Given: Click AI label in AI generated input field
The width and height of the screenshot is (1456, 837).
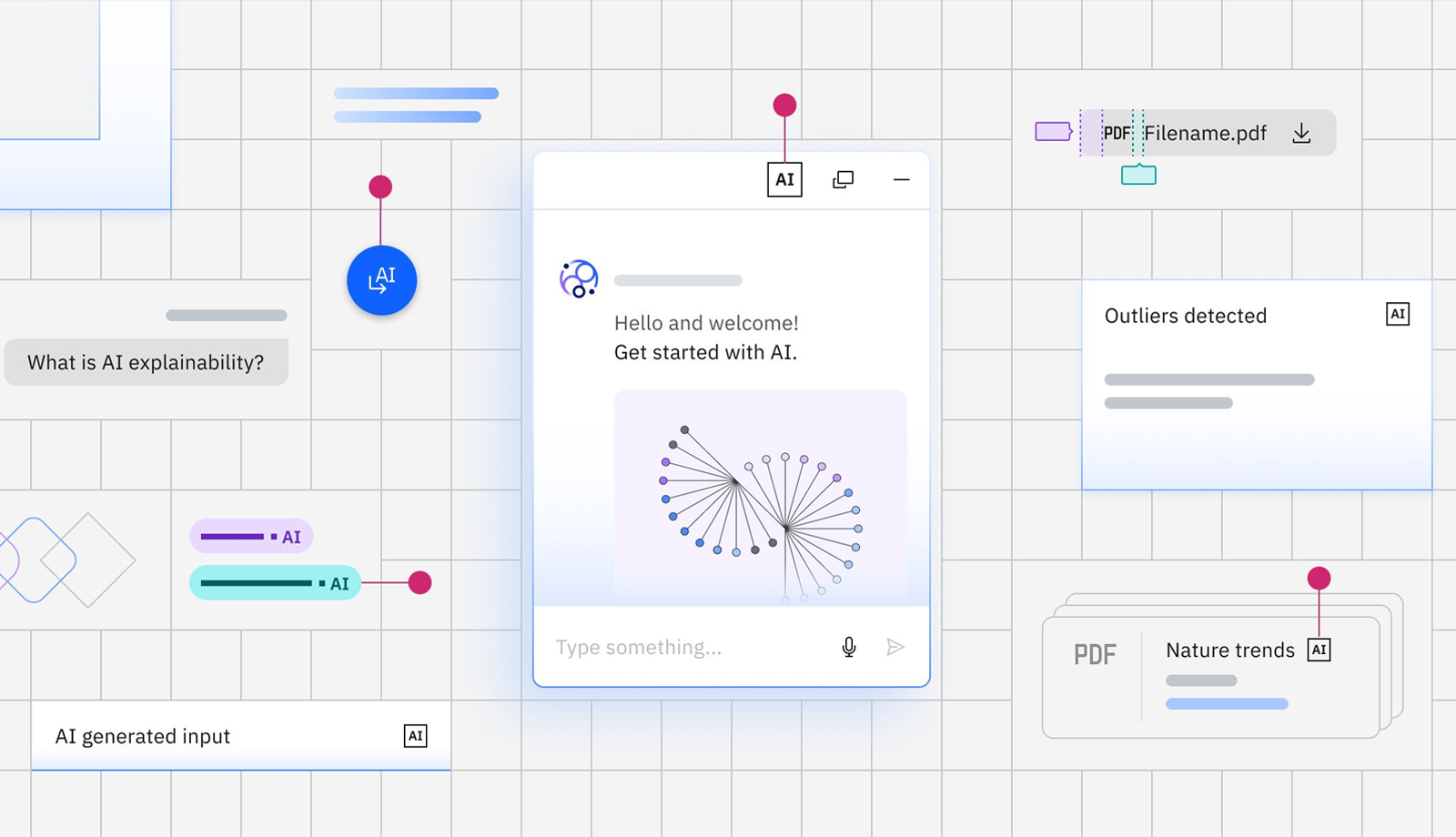Looking at the screenshot, I should [x=415, y=736].
